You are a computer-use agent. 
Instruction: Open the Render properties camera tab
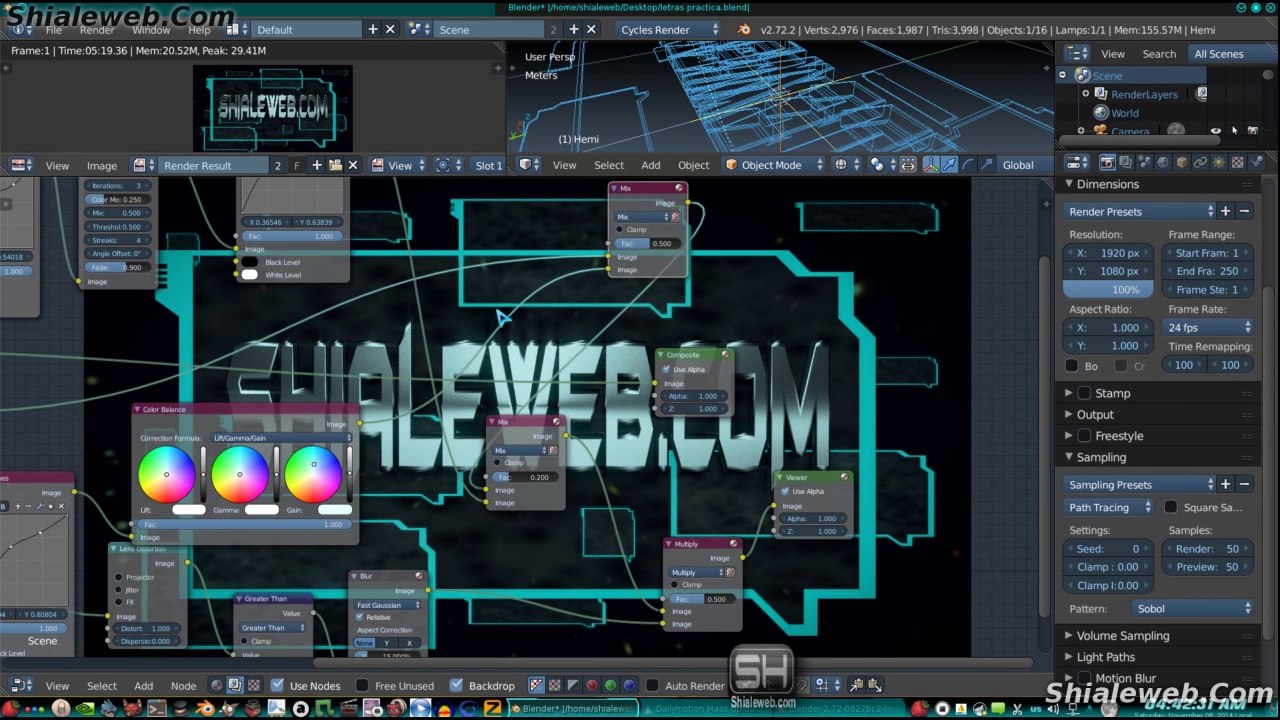pos(1107,163)
